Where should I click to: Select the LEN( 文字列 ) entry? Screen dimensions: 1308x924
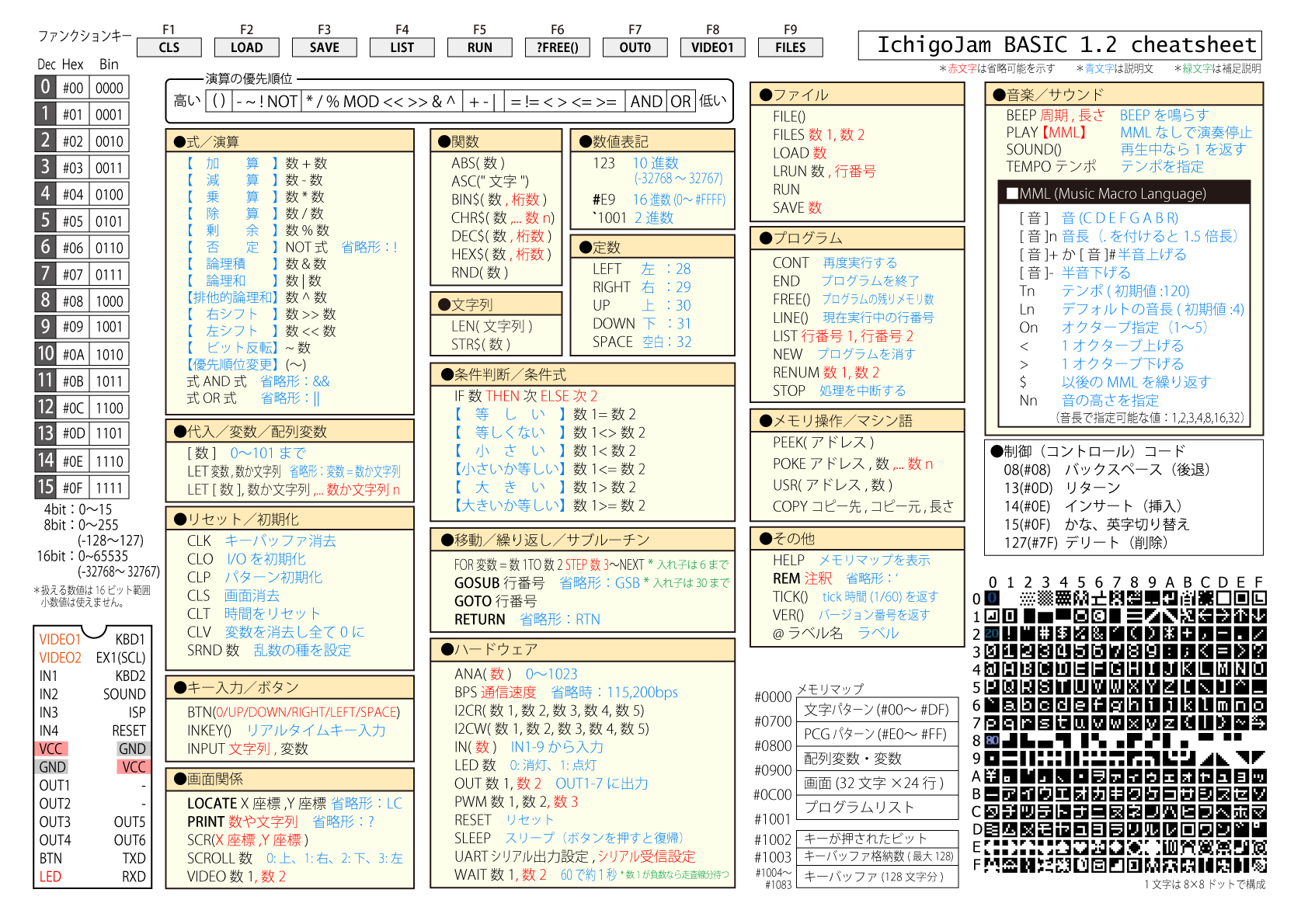click(x=492, y=326)
